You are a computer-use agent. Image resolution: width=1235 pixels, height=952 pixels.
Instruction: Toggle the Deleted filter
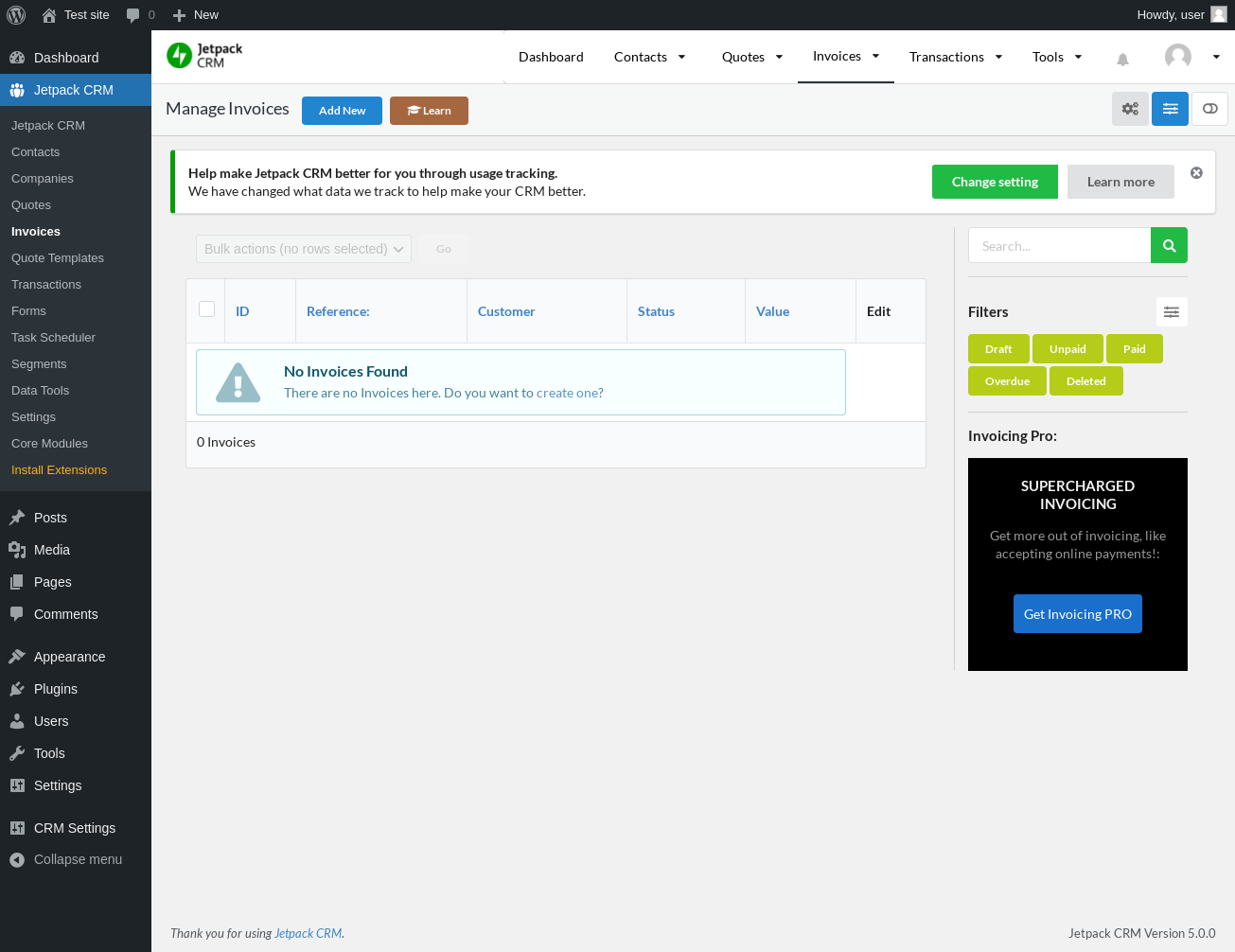pos(1086,381)
